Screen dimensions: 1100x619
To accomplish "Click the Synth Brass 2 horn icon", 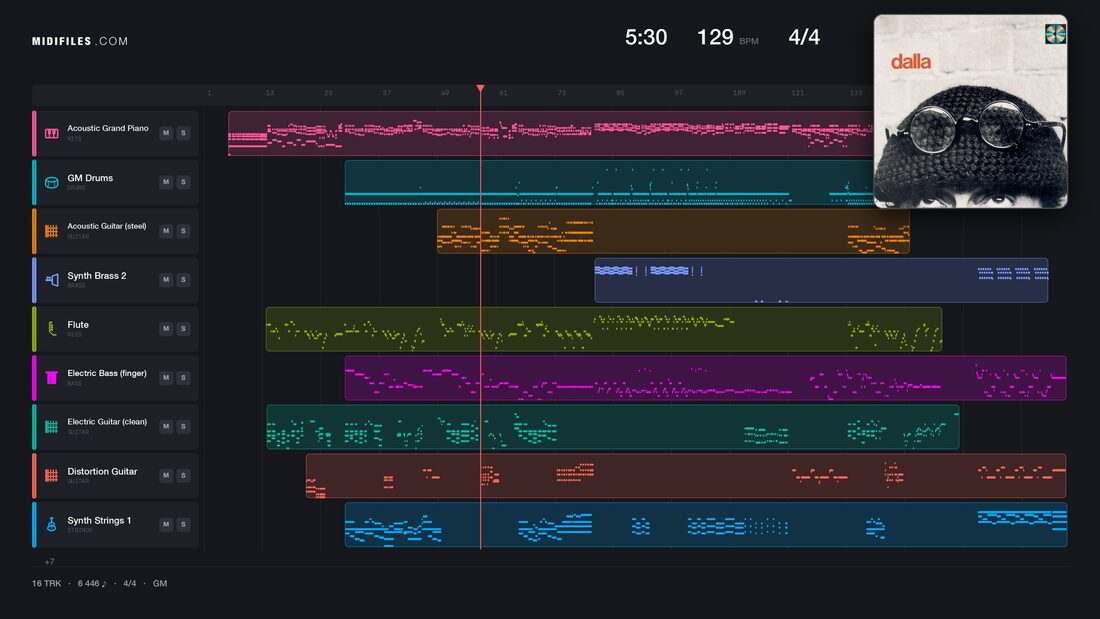I will point(52,280).
